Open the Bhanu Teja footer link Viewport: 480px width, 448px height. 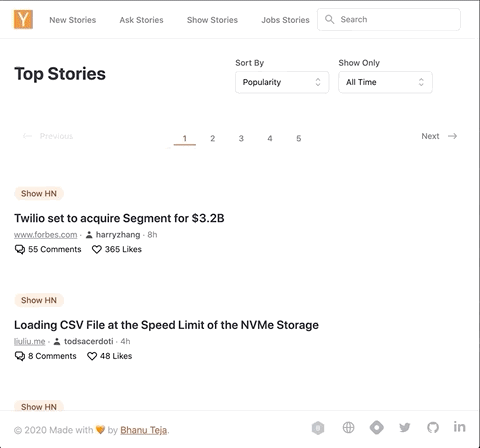144,430
